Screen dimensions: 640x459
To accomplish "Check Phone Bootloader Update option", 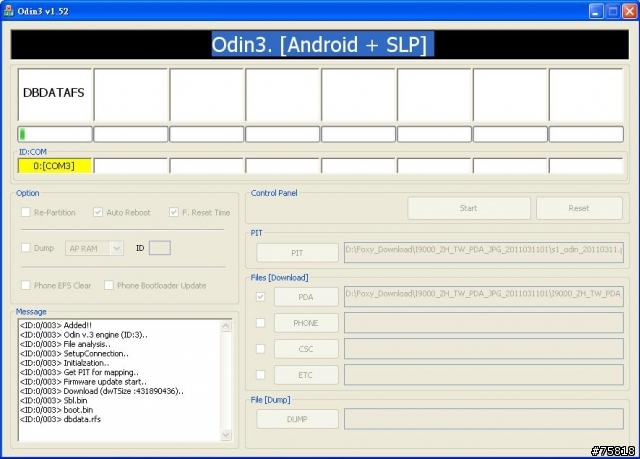I will pyautogui.click(x=109, y=285).
